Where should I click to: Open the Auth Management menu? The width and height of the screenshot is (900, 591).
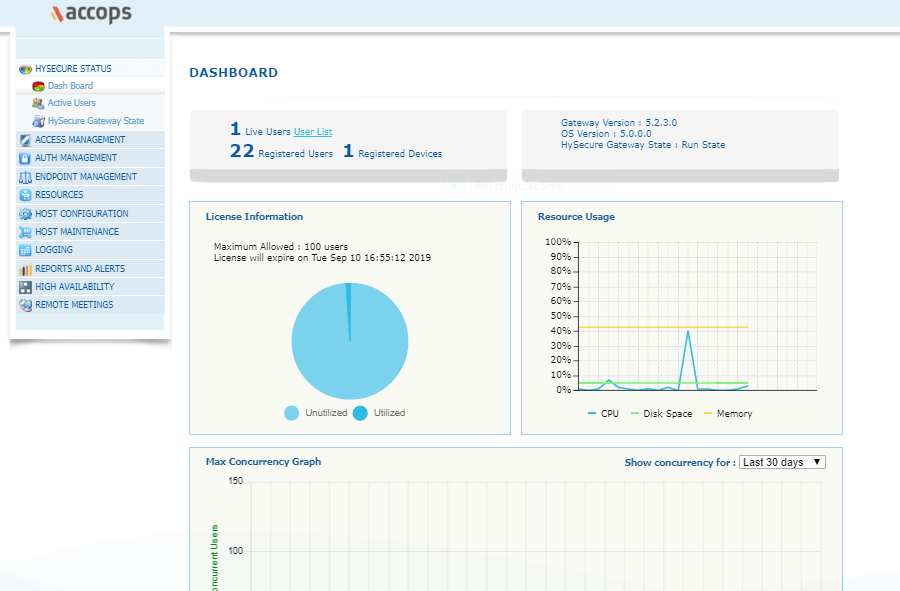coord(91,158)
